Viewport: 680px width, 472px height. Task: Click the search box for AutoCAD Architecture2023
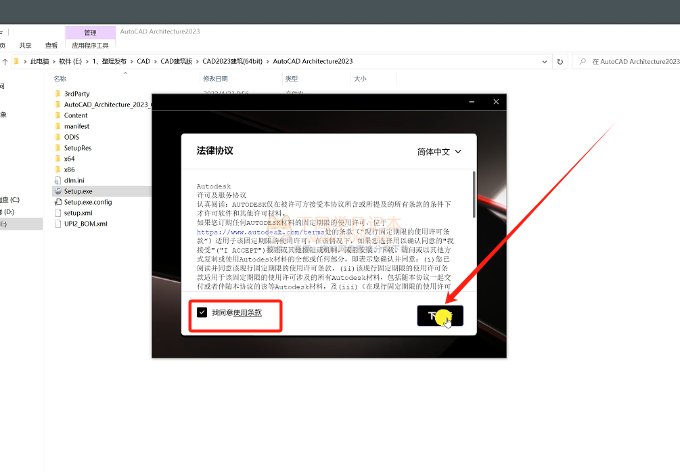[x=630, y=61]
